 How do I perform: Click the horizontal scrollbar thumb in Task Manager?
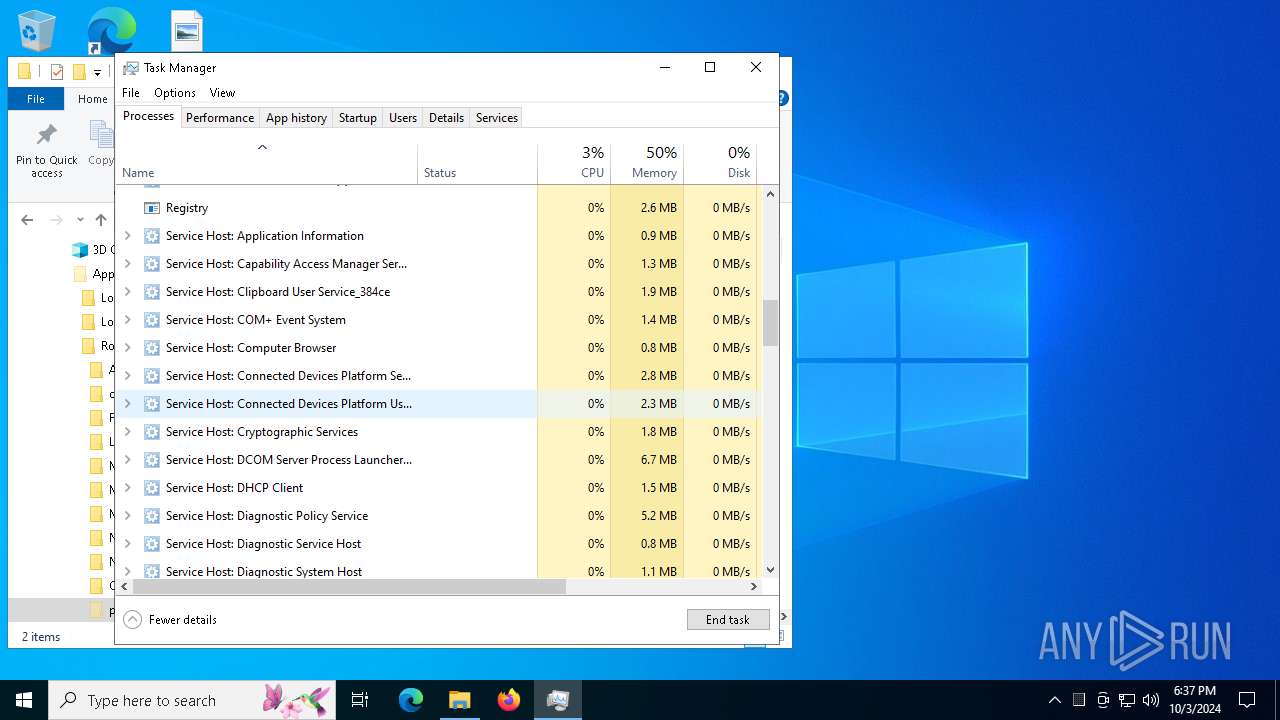(349, 587)
